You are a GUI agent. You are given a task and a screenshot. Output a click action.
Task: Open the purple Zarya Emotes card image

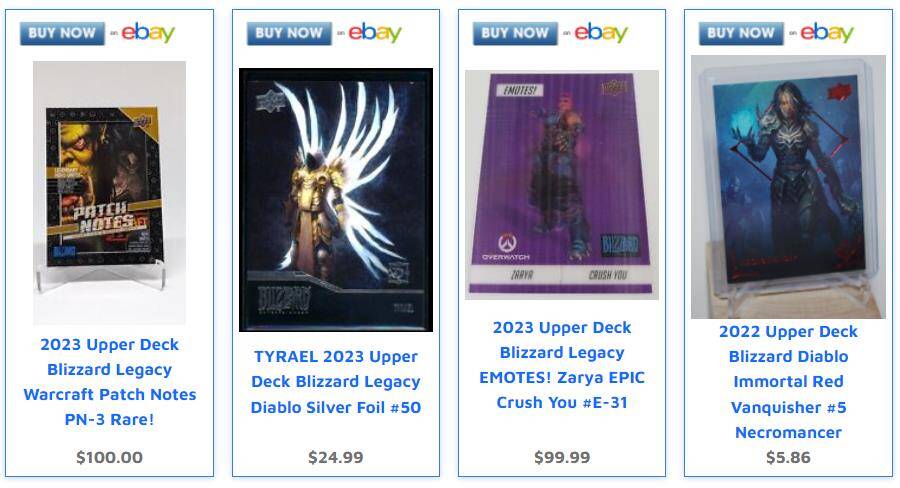pos(562,185)
